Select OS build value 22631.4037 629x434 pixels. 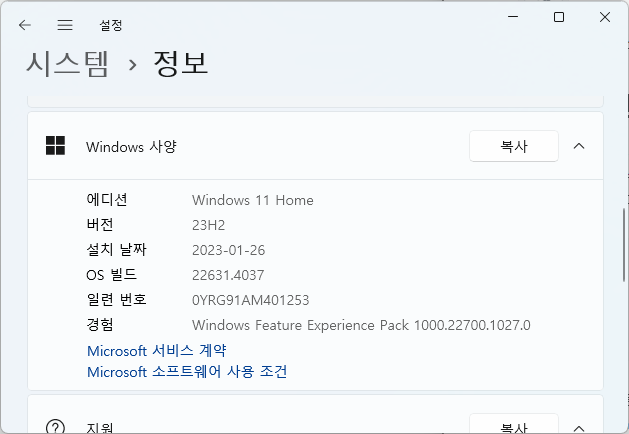click(x=228, y=275)
